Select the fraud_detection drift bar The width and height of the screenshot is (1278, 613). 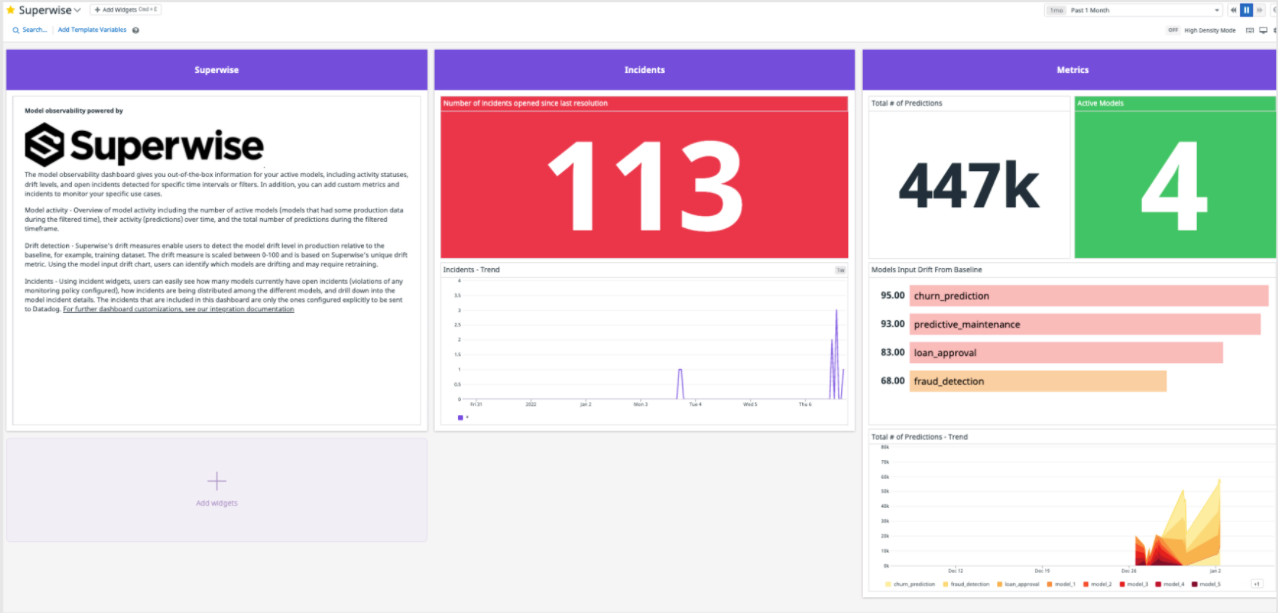(1038, 381)
